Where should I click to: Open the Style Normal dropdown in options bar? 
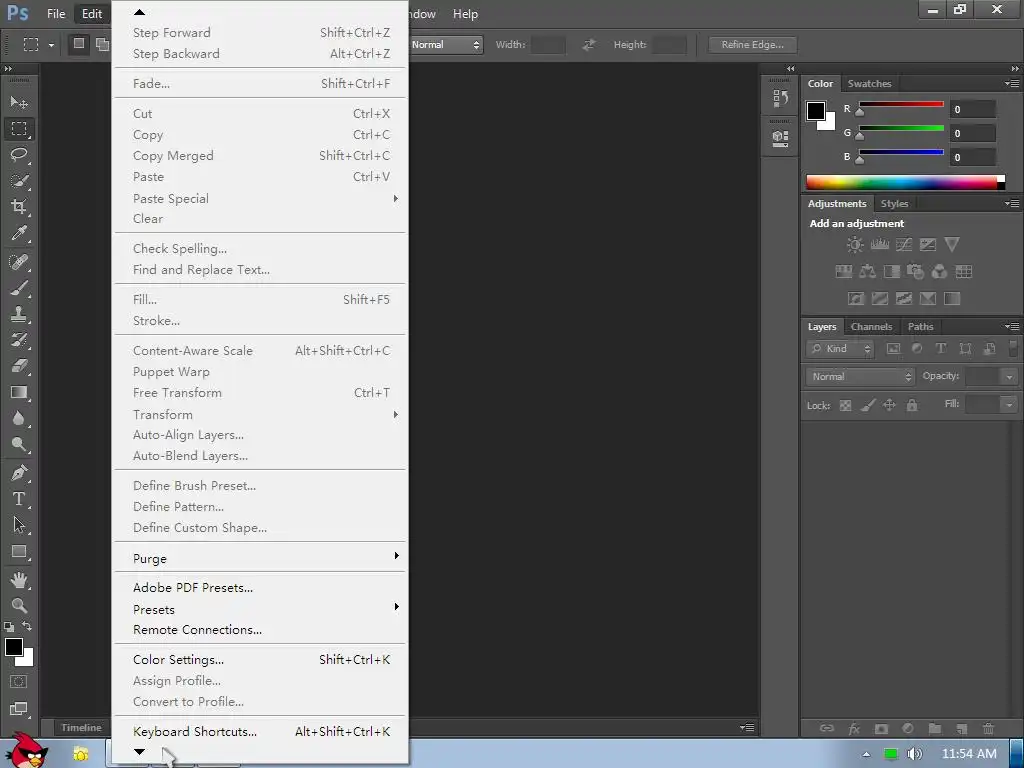(446, 44)
